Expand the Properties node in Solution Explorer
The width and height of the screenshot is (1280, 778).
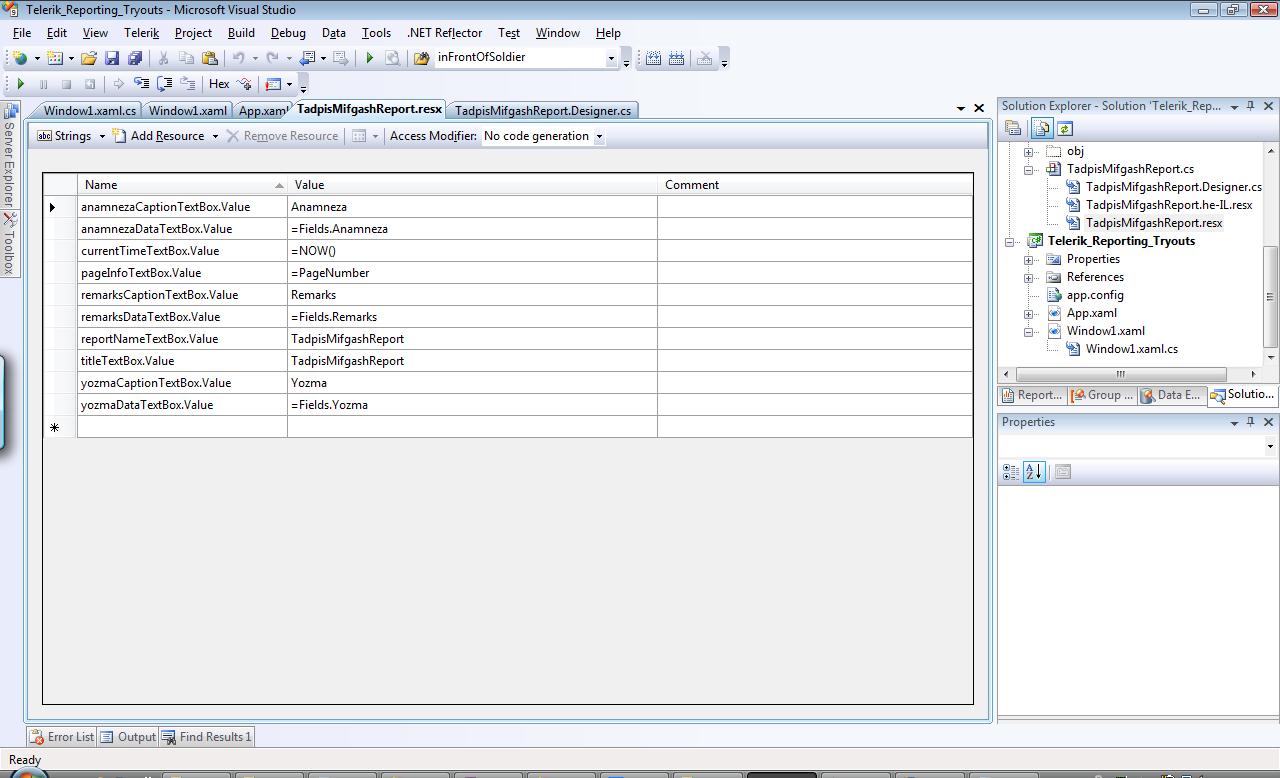click(1028, 260)
